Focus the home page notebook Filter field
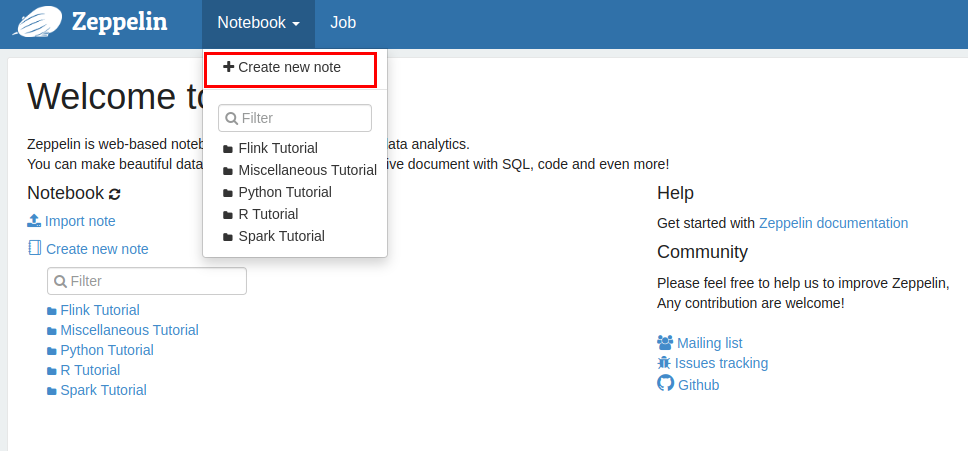This screenshot has height=451, width=968. point(147,281)
